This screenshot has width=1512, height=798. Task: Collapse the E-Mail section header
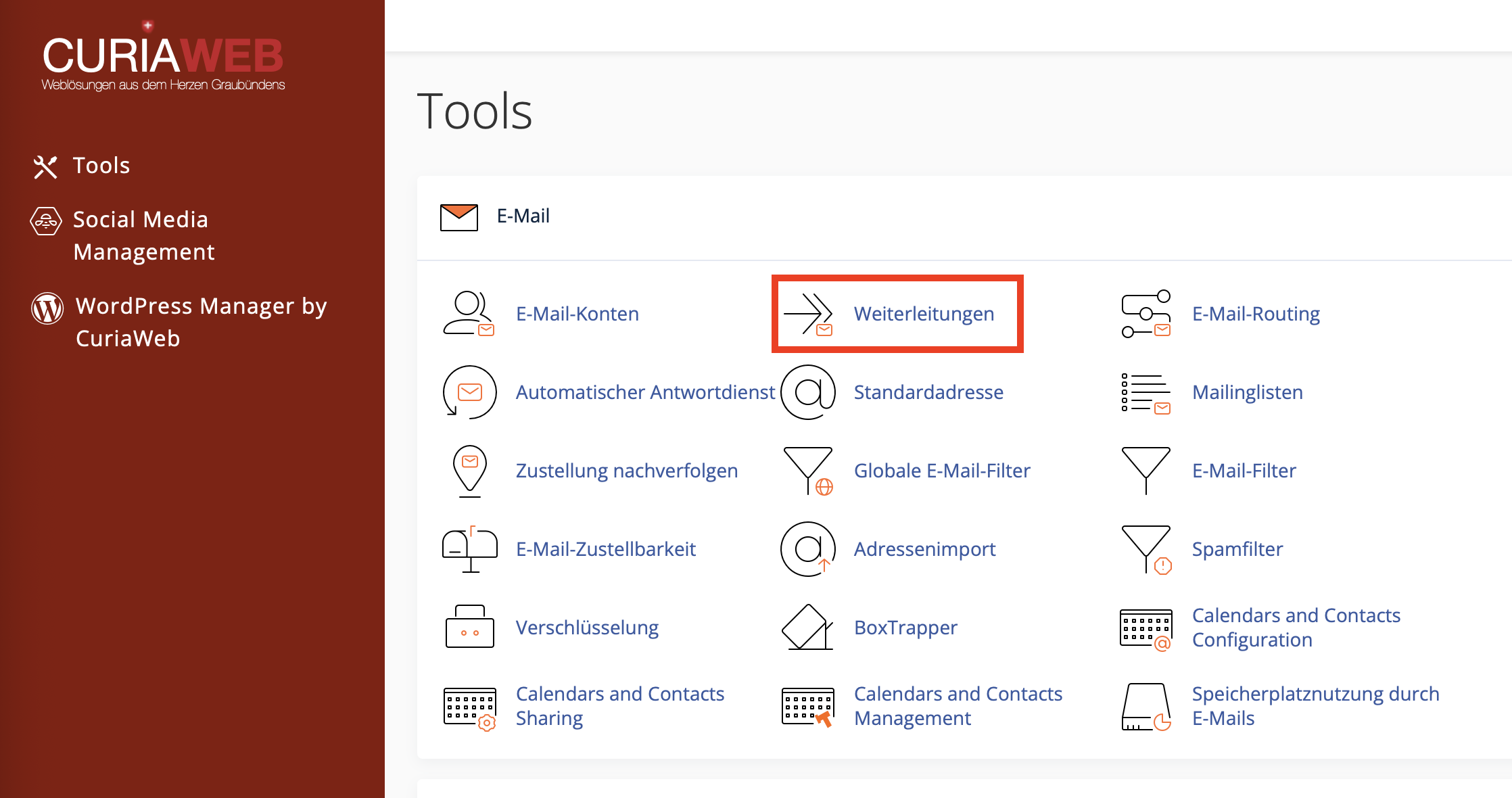coord(964,218)
